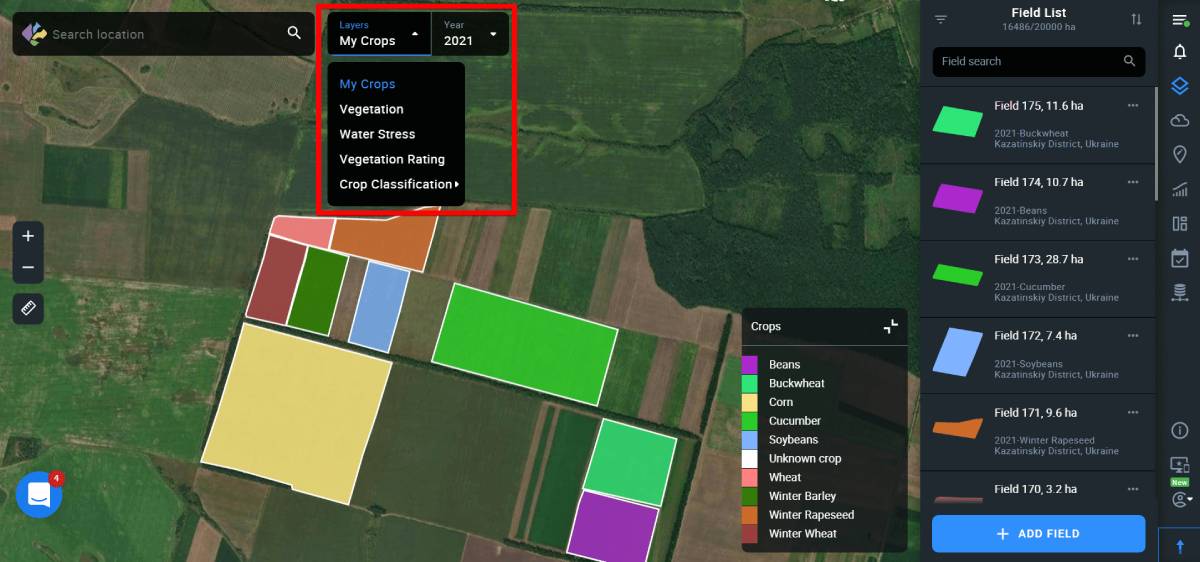This screenshot has height=562, width=1200.
Task: Open the calendar check icon in sidebar
Action: pyautogui.click(x=1179, y=258)
